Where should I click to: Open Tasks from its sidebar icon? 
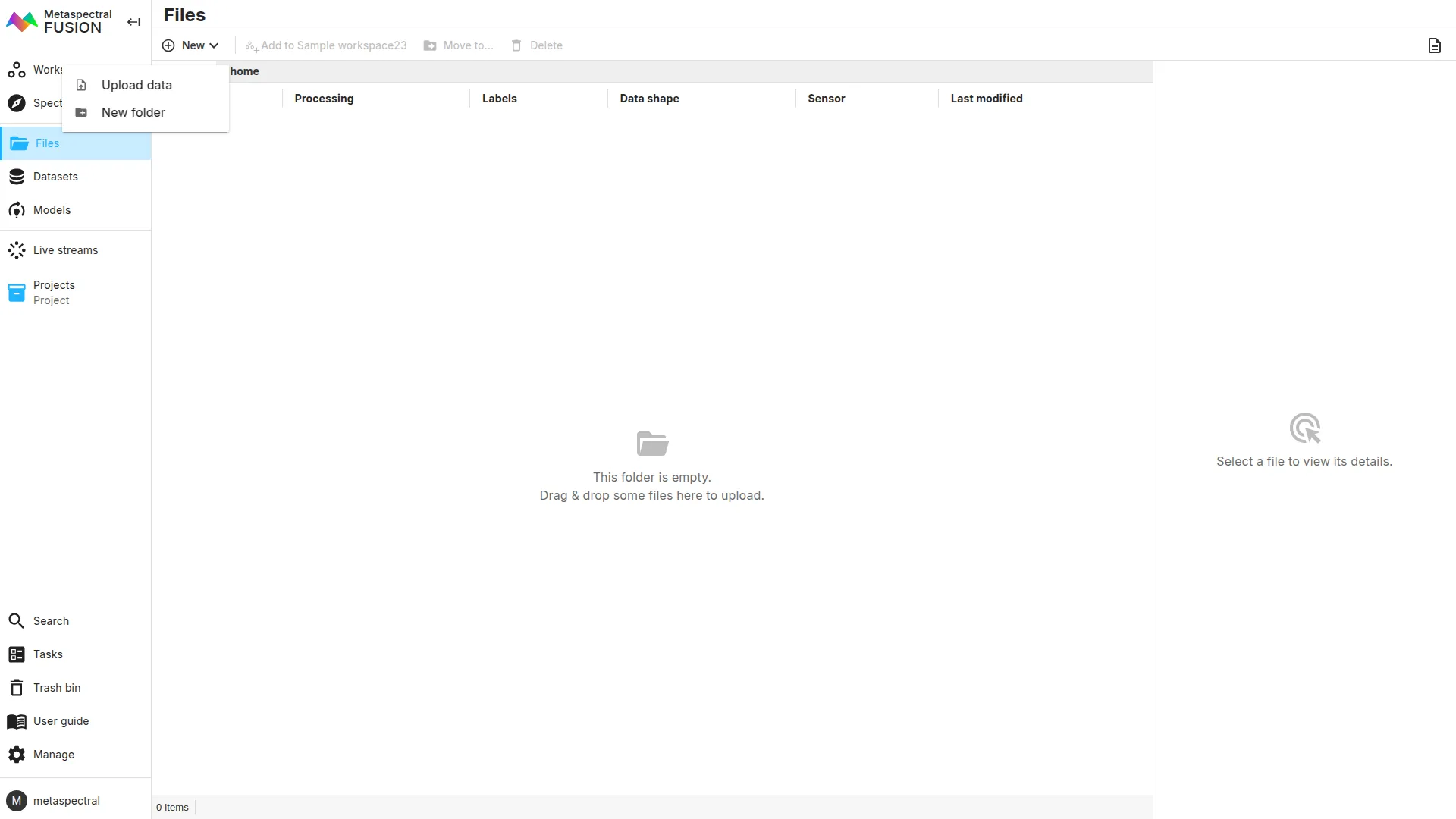(17, 654)
